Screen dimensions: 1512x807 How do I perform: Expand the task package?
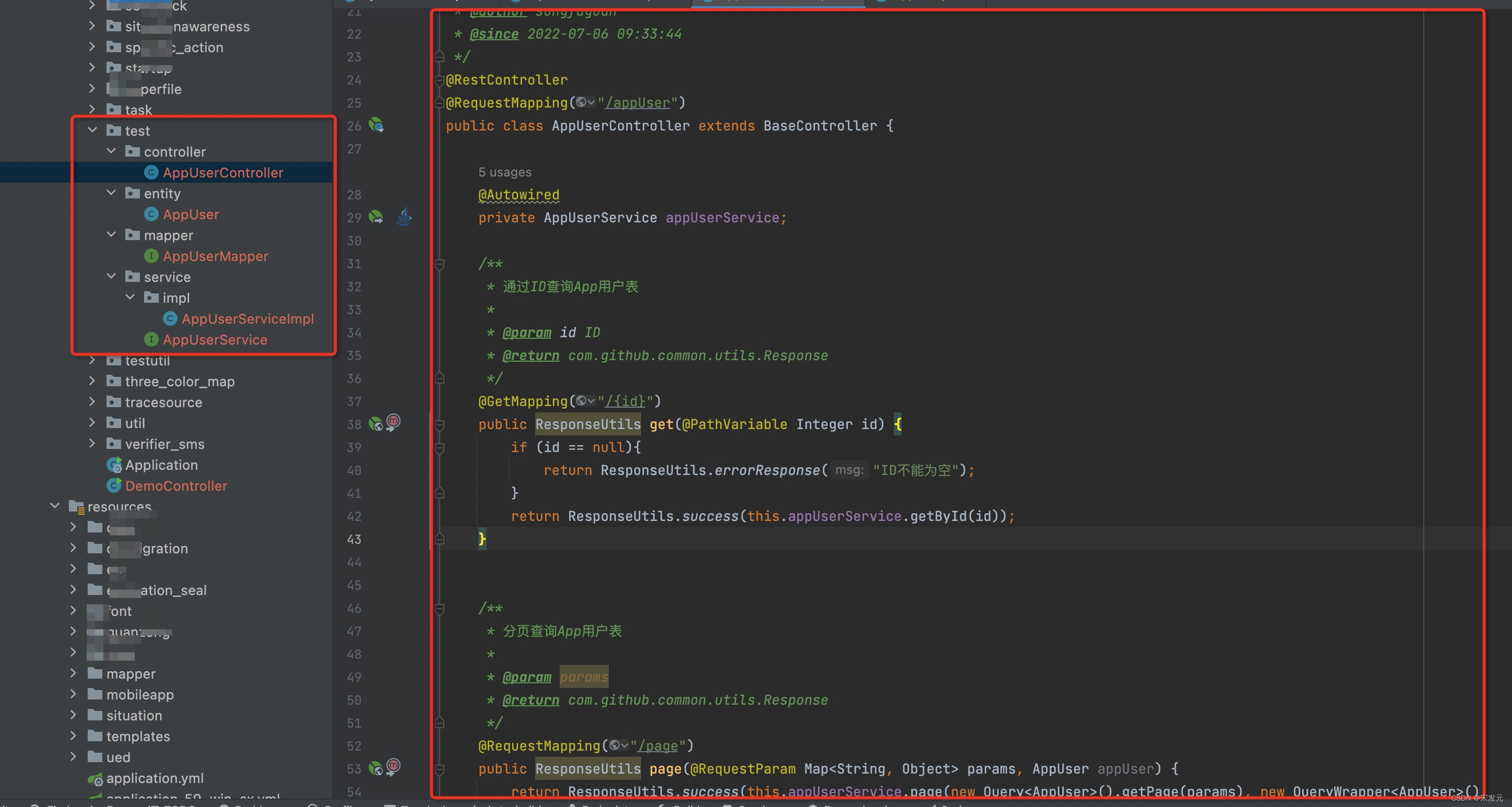click(92, 109)
